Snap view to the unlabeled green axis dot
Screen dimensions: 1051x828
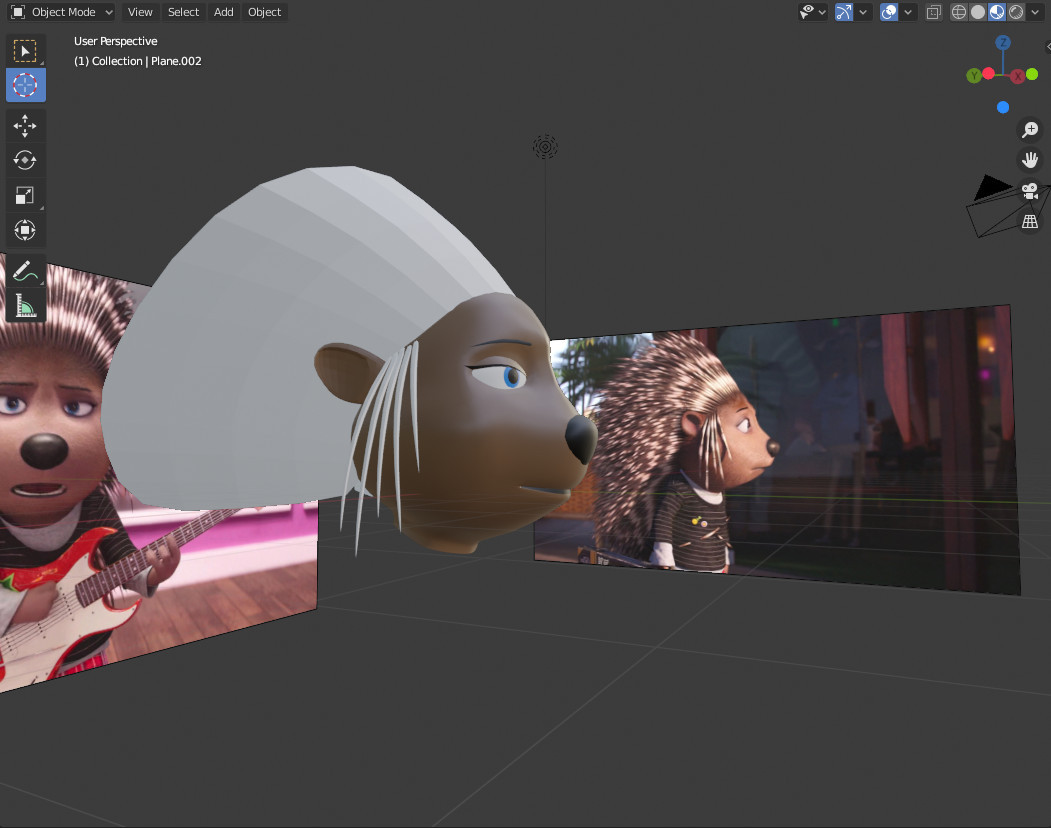[x=1032, y=74]
